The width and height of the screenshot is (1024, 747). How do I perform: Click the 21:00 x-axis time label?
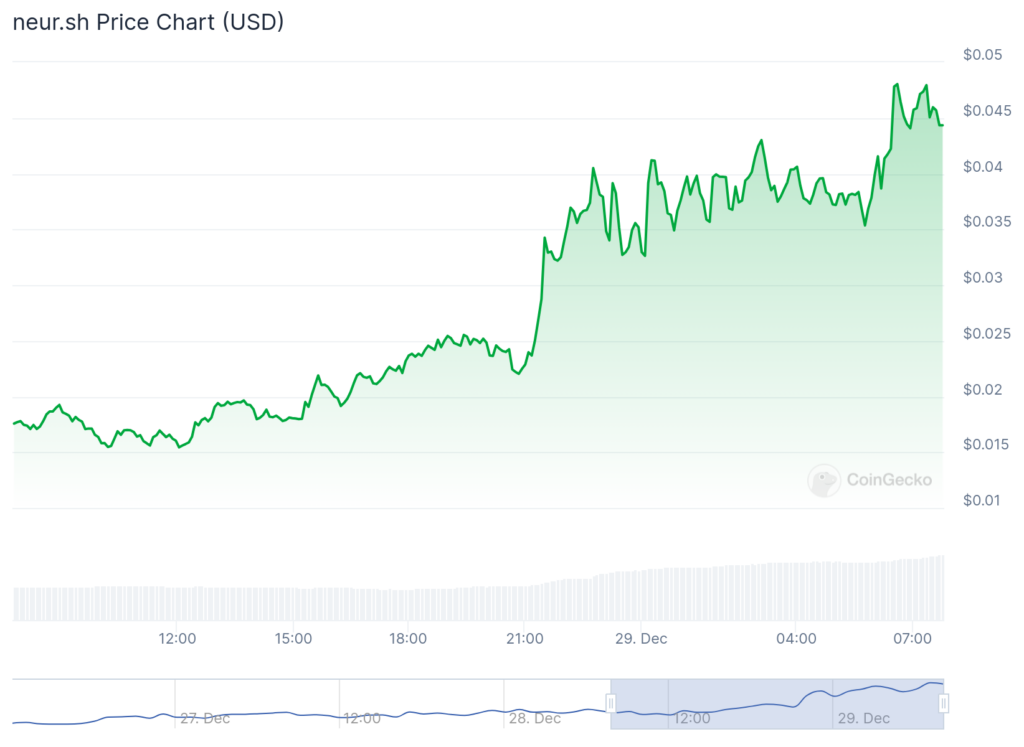click(x=525, y=638)
